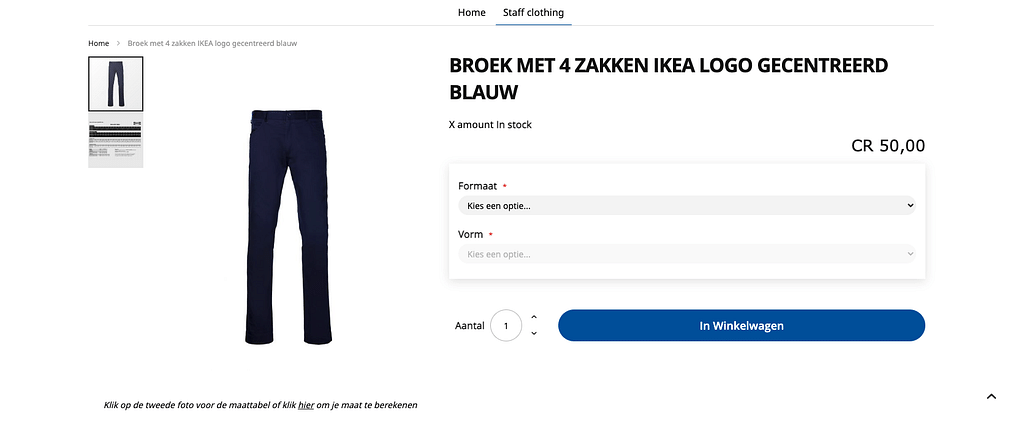Click the product title heading
The width and height of the screenshot is (1024, 440).
point(668,79)
